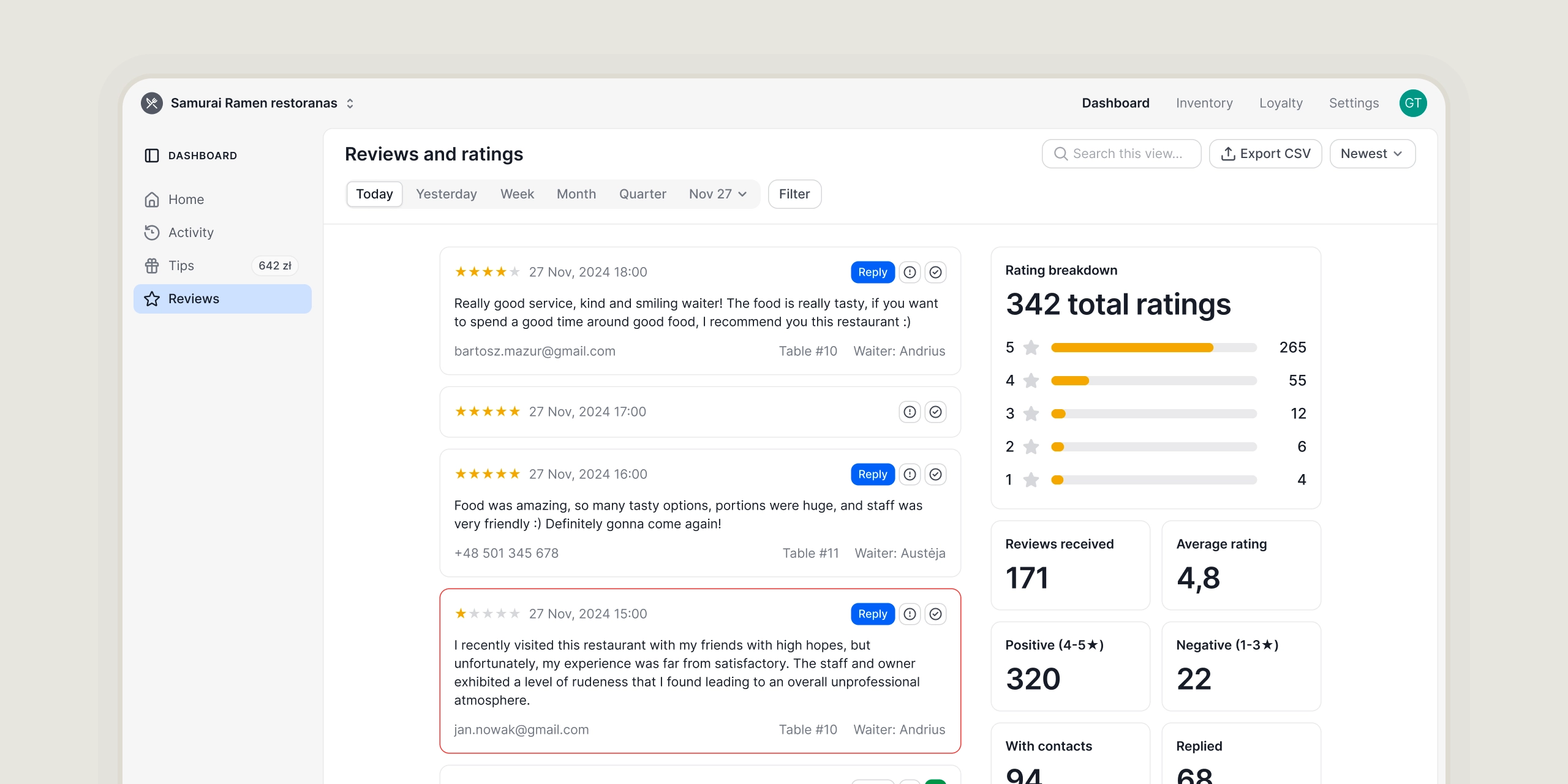Open the Newest sort dropdown

pos(1372,154)
